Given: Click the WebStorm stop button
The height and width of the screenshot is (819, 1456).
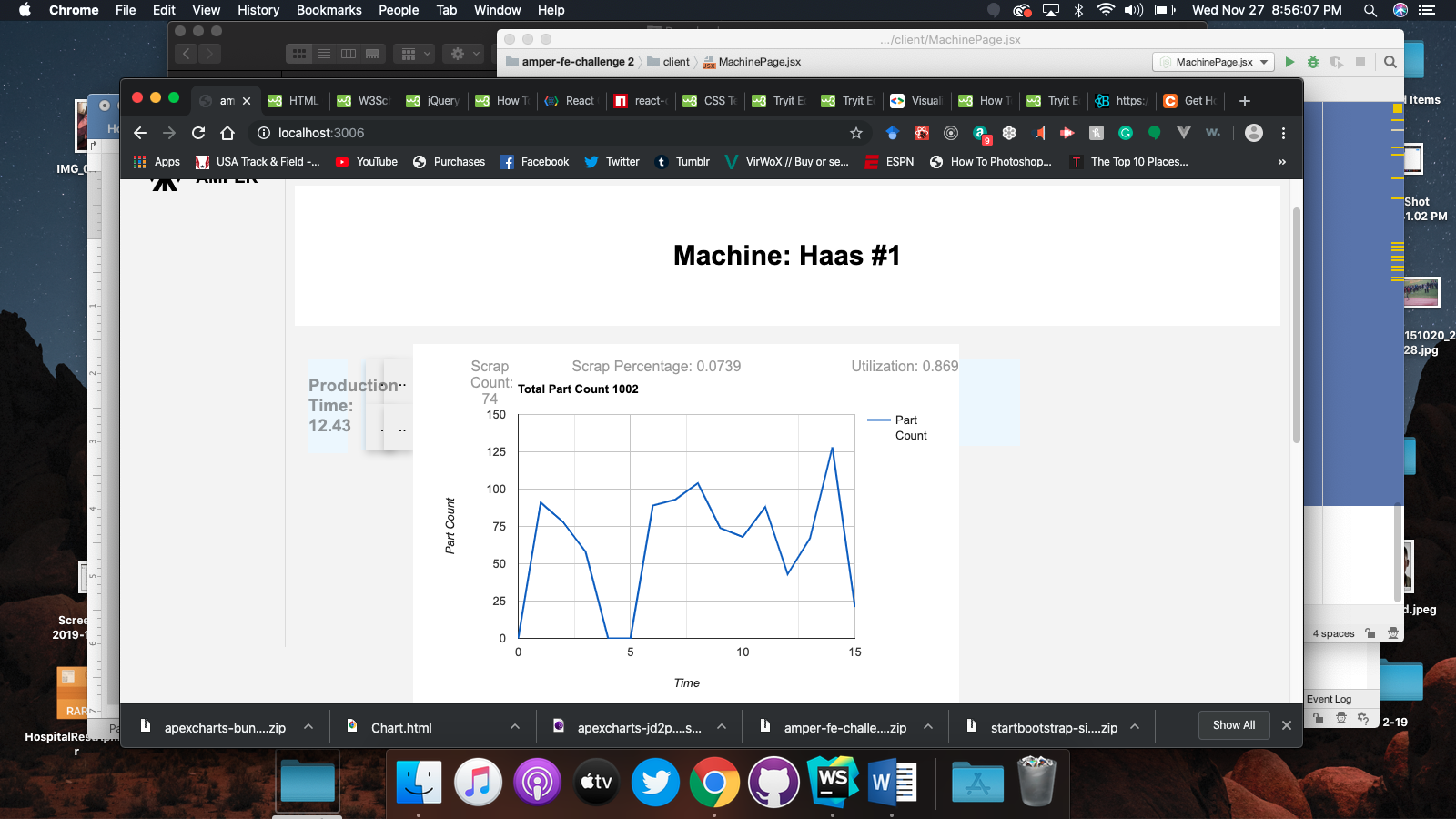Looking at the screenshot, I should pyautogui.click(x=1360, y=62).
